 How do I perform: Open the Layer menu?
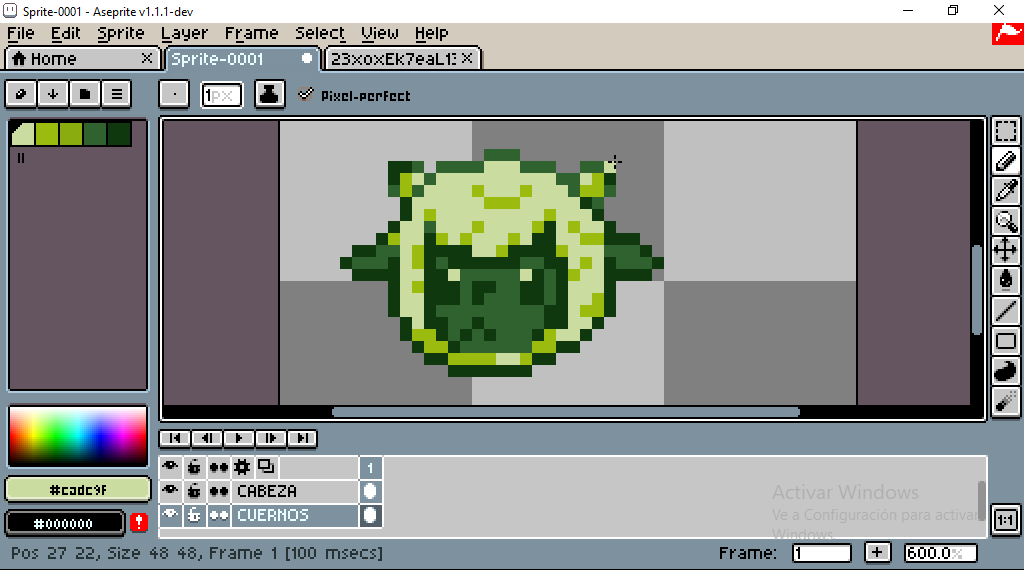pyautogui.click(x=184, y=33)
